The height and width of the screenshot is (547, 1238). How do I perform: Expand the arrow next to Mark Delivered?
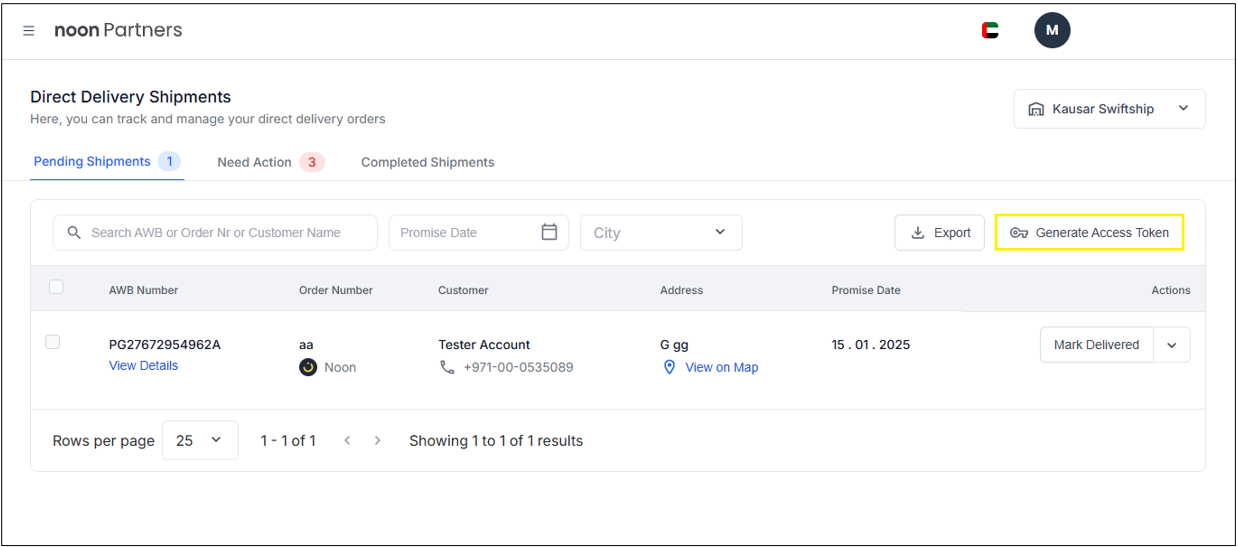tap(1171, 345)
